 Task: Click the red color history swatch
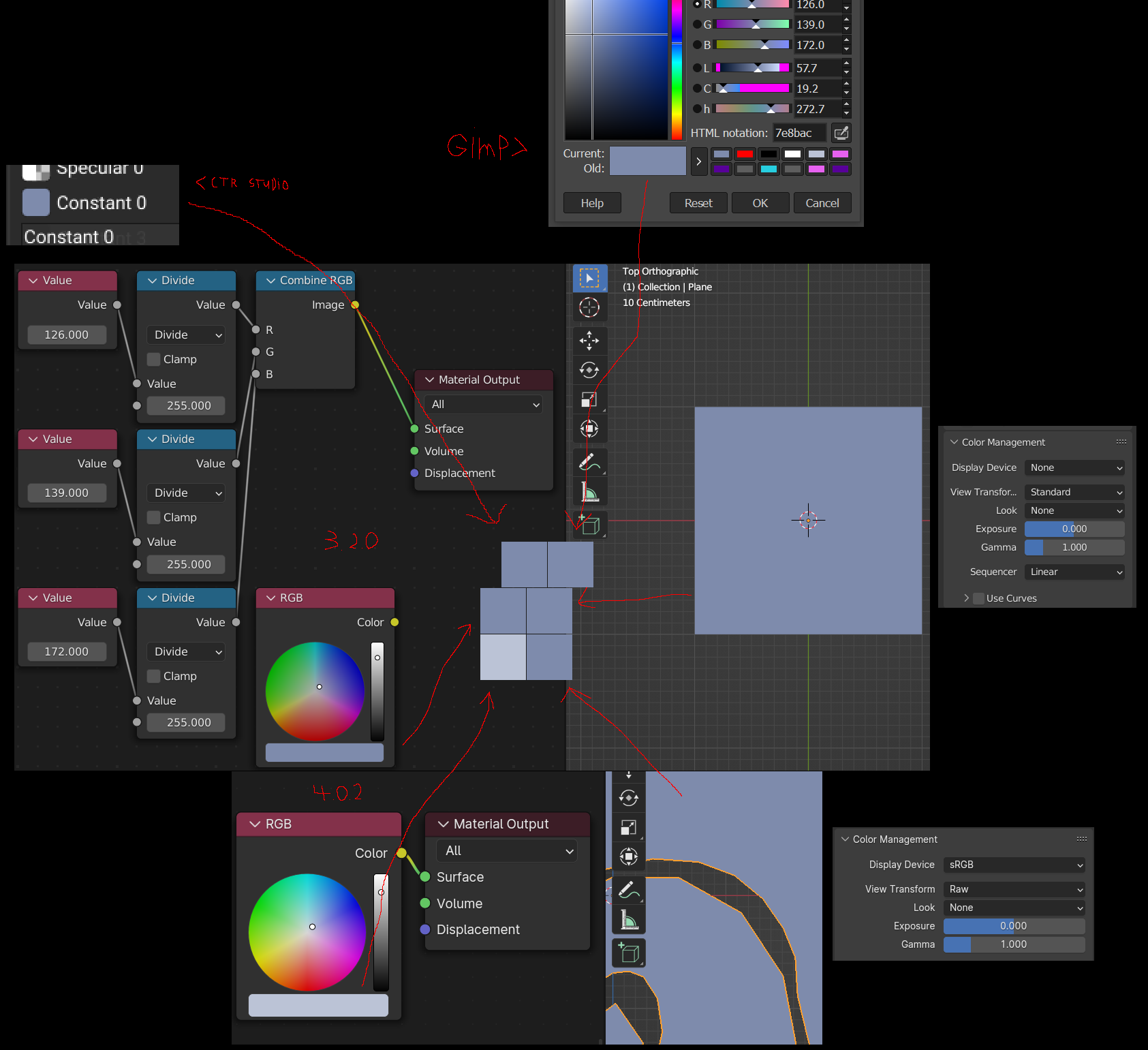coord(745,154)
